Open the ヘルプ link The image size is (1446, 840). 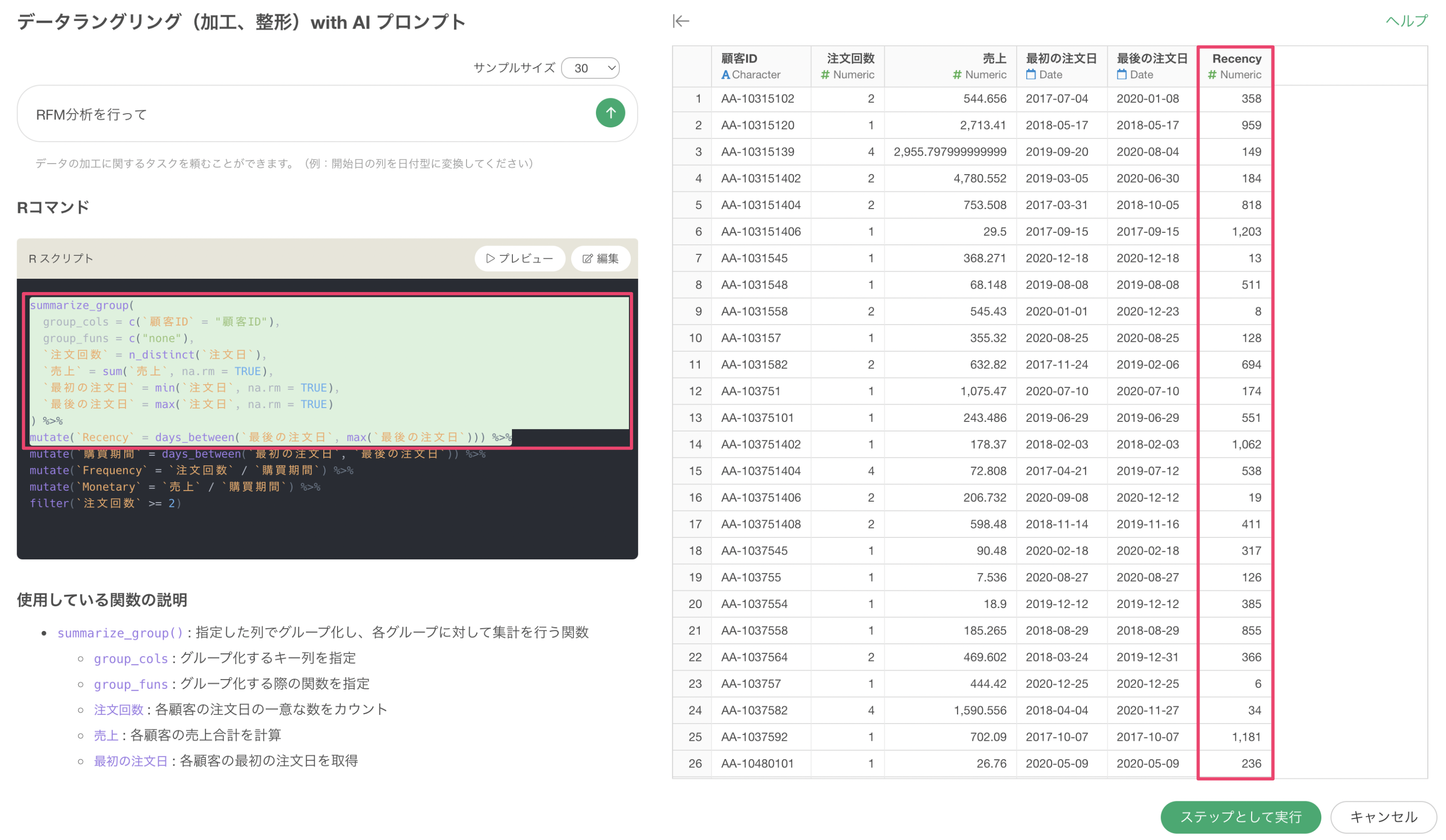click(1406, 21)
